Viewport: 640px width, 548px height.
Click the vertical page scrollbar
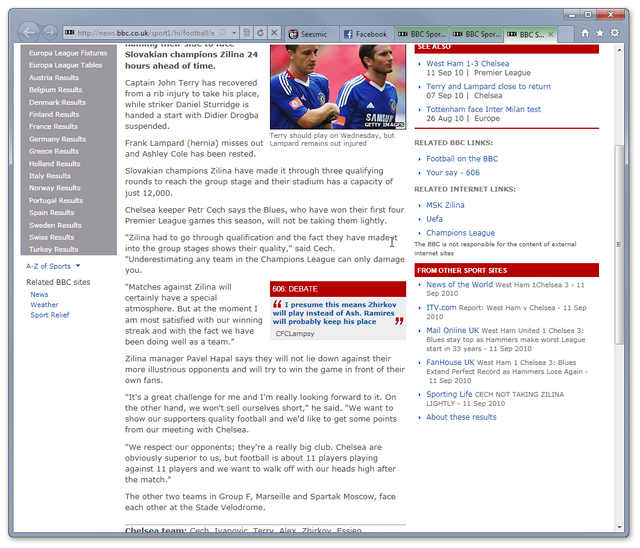click(x=619, y=300)
